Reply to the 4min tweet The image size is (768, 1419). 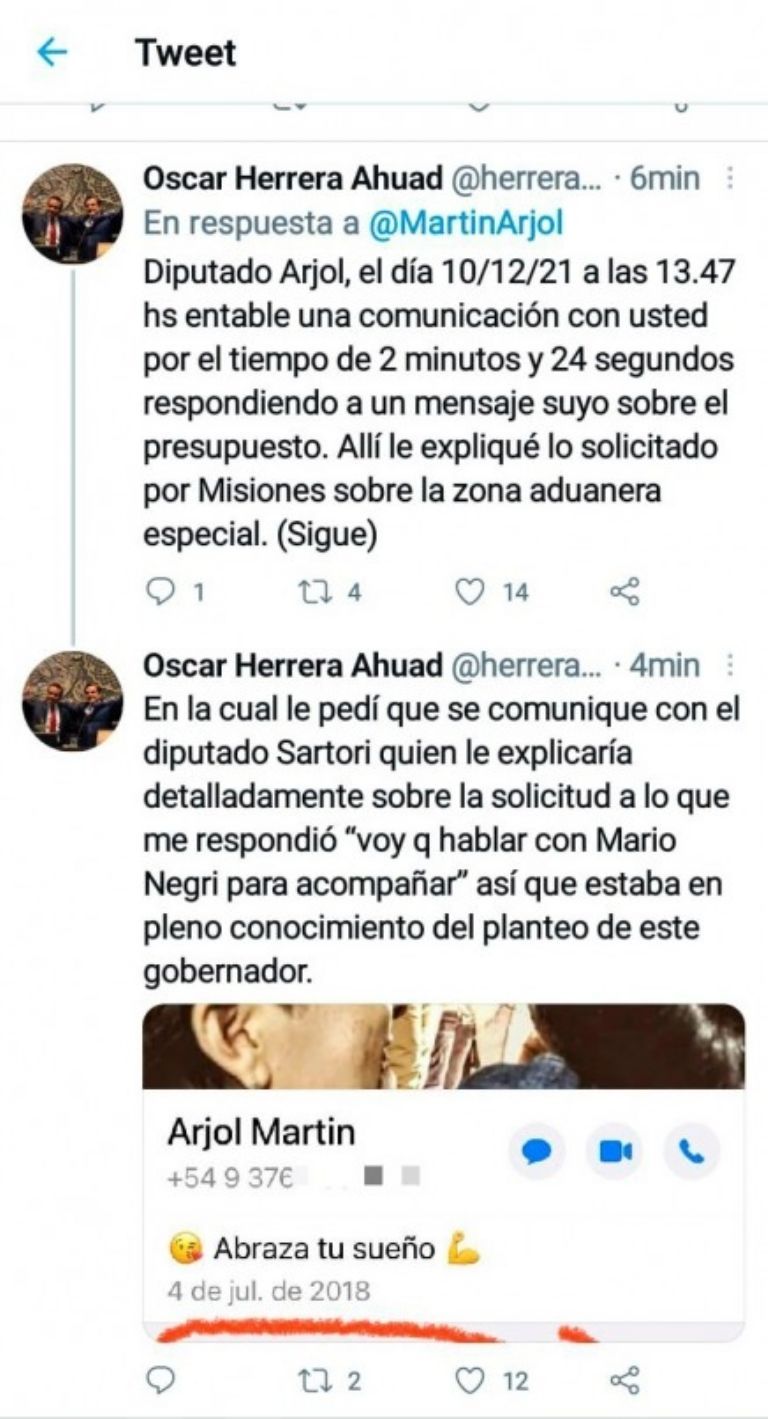click(x=160, y=1381)
